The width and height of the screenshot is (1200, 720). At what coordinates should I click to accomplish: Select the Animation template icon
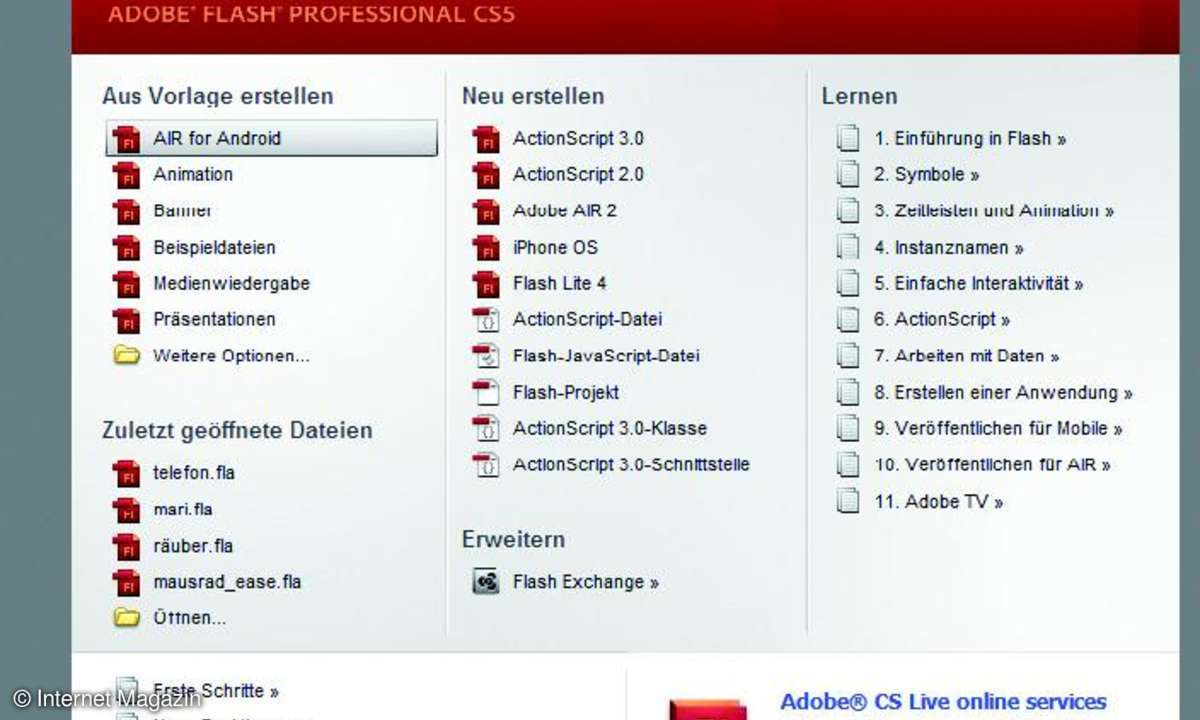(127, 175)
